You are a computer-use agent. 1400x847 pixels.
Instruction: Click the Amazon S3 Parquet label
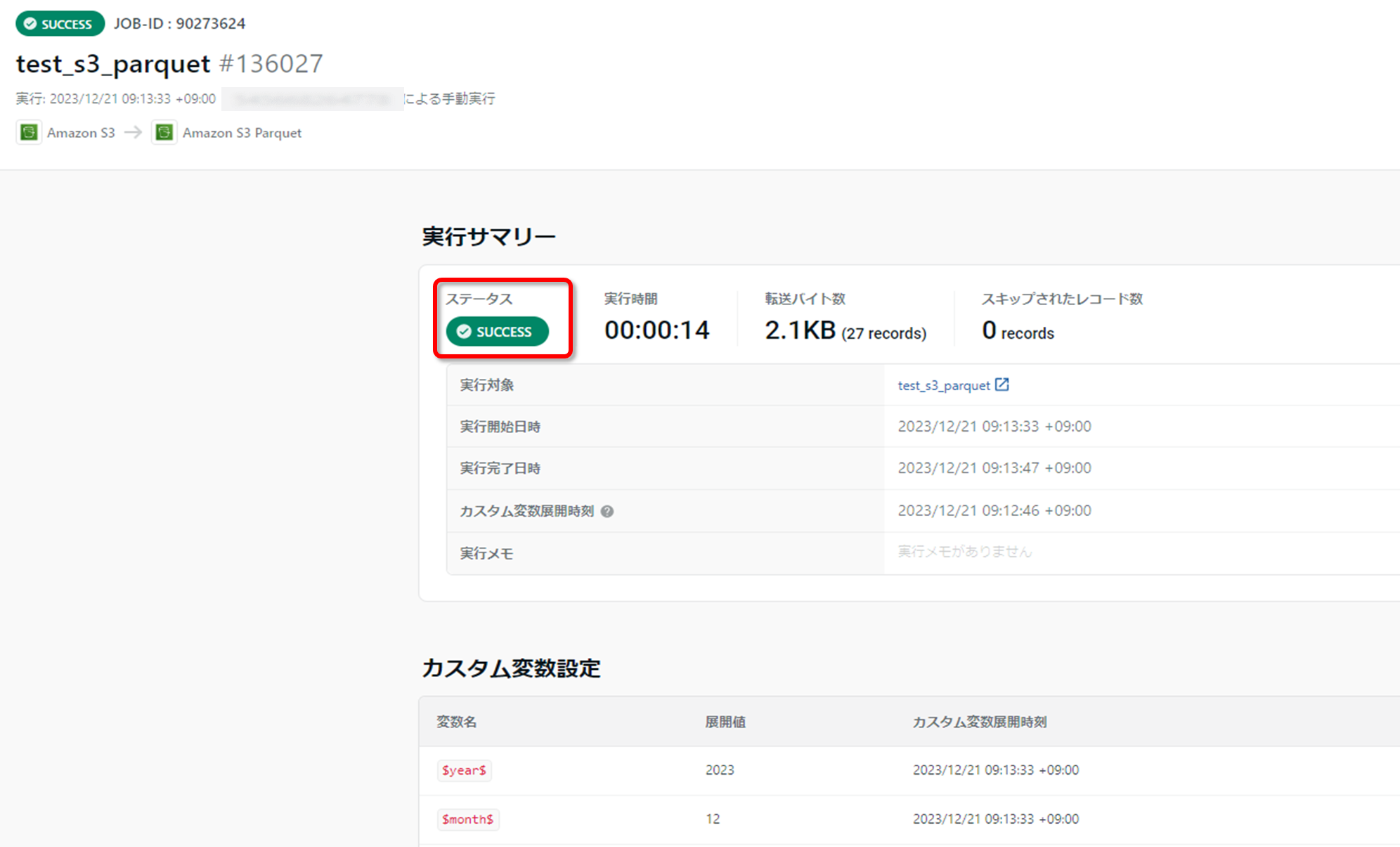242,133
